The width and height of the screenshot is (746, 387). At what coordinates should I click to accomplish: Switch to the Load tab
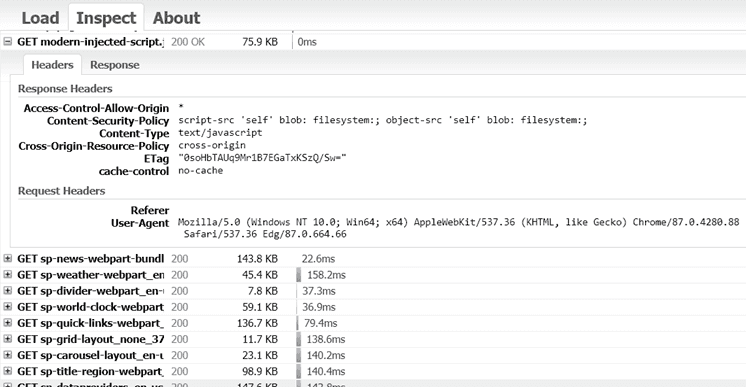[x=40, y=18]
